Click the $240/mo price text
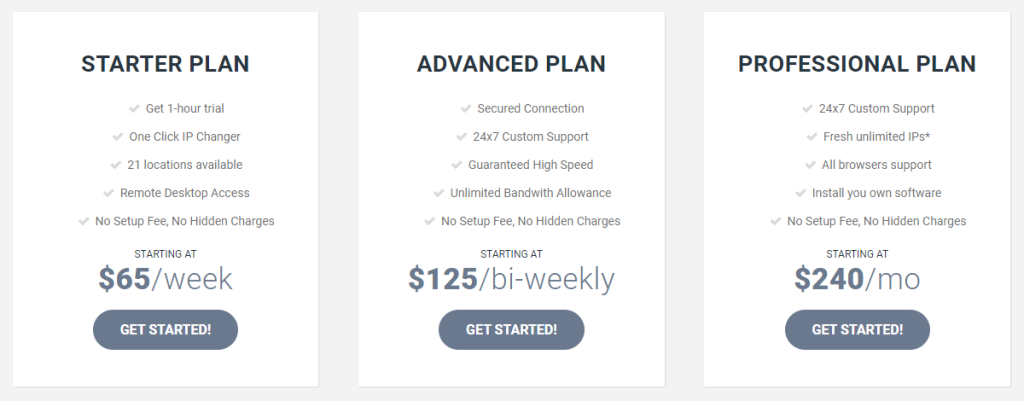 pyautogui.click(x=857, y=279)
